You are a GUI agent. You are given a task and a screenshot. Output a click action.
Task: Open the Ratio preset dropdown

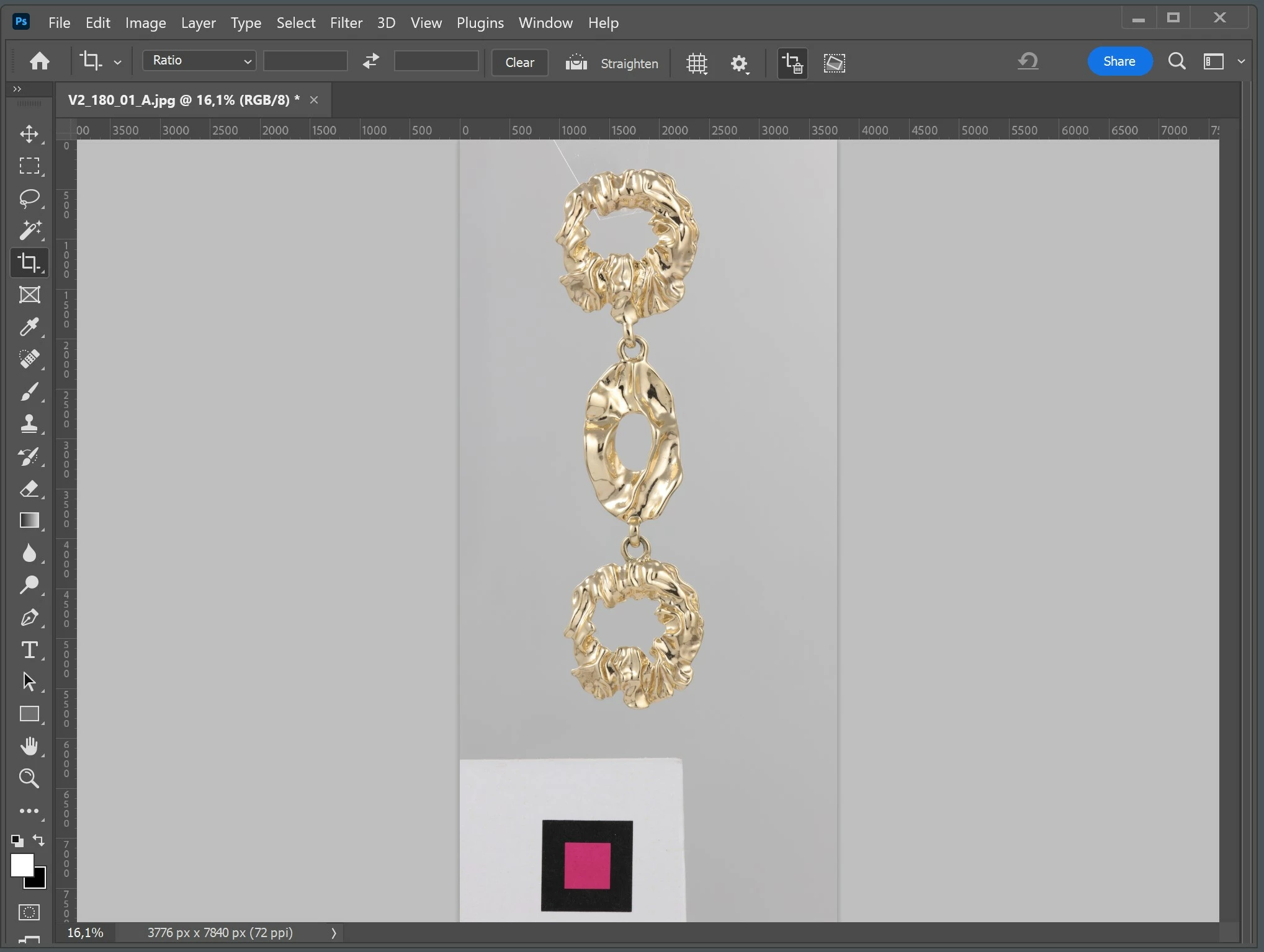tap(199, 61)
